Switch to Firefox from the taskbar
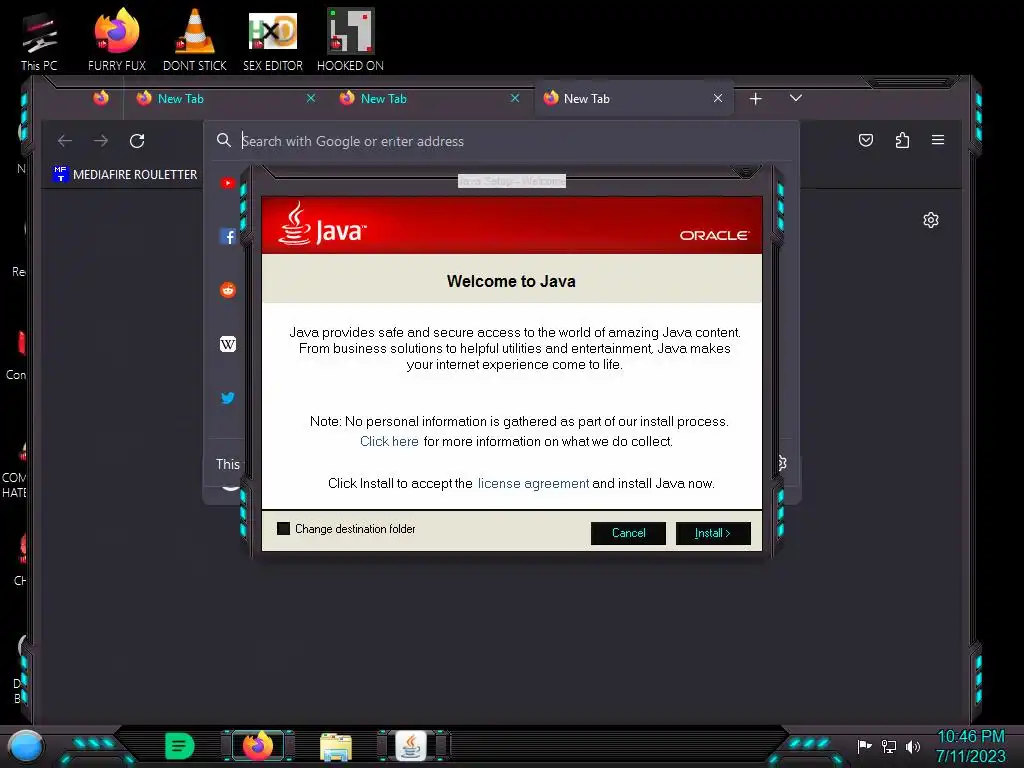The width and height of the screenshot is (1024, 768). [257, 746]
